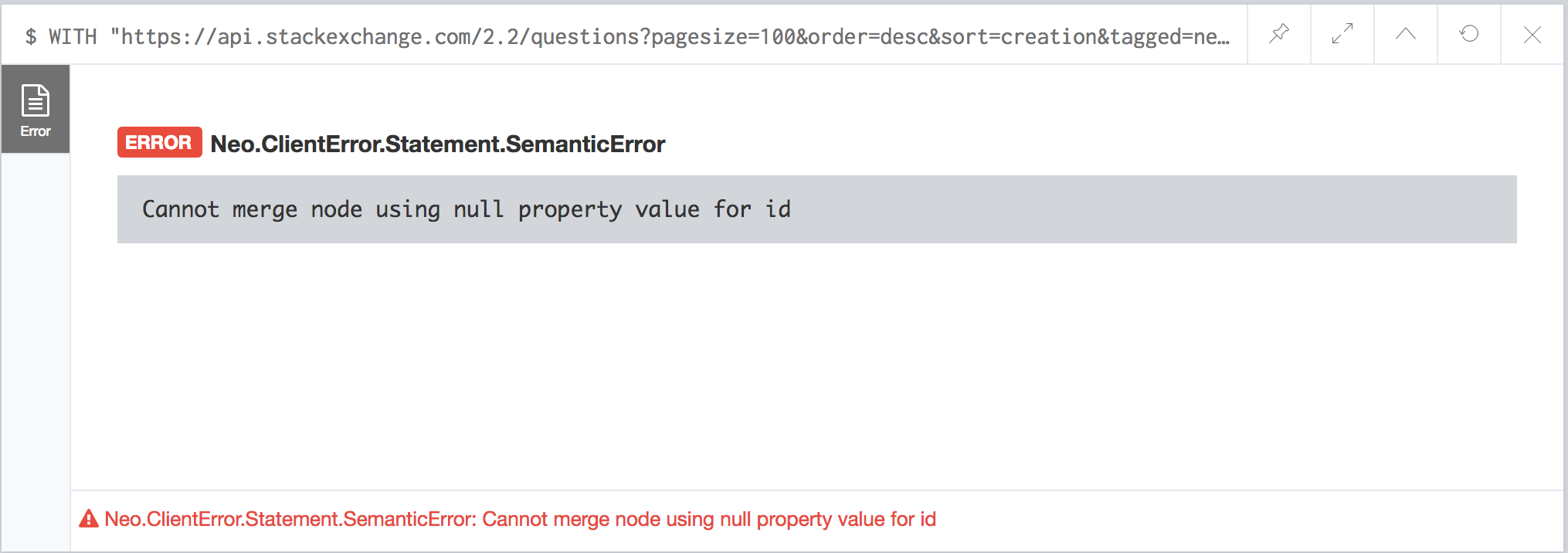The width and height of the screenshot is (1568, 553).
Task: Select the Error document icon in the sidebar
Action: [x=35, y=100]
